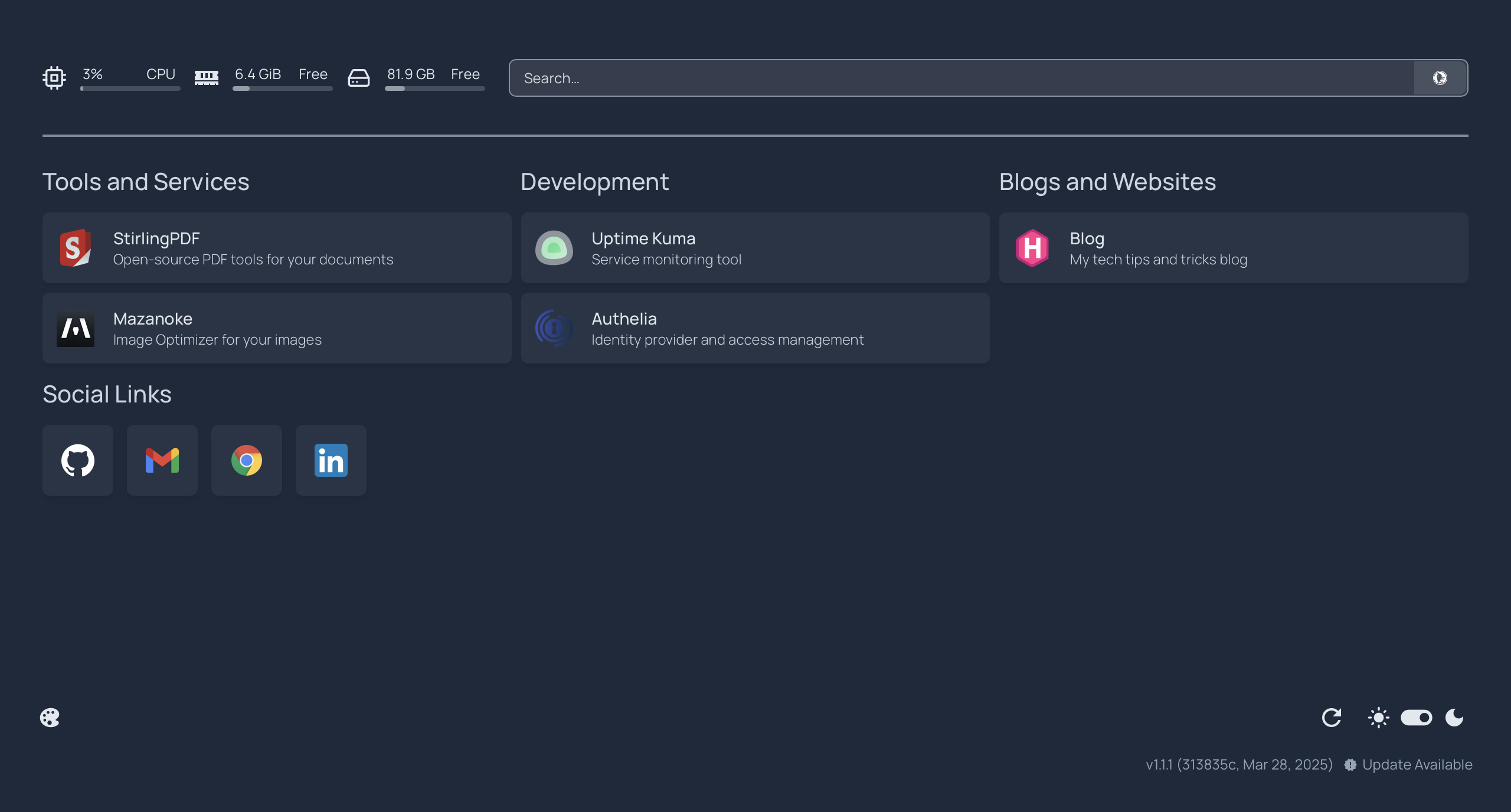Open the GitHub social link icon
Screen dimensions: 1511x812
tap(78, 460)
